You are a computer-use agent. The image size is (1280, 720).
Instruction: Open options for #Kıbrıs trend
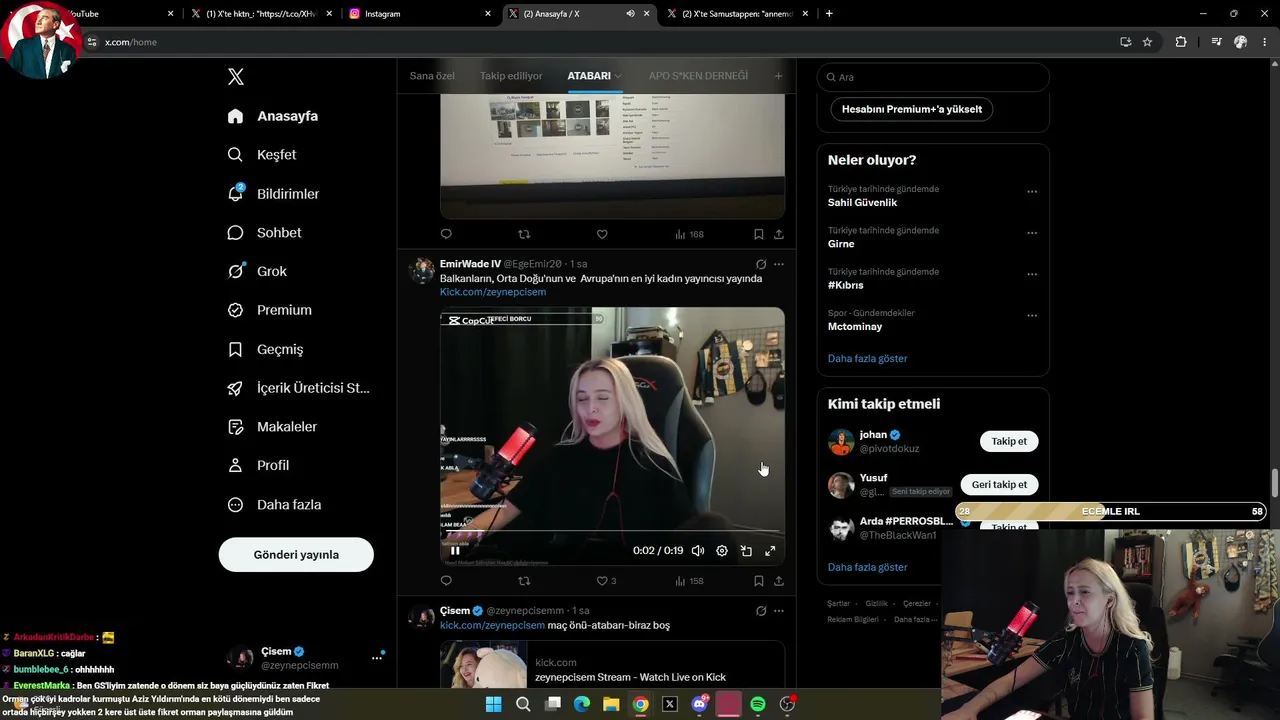[1032, 274]
